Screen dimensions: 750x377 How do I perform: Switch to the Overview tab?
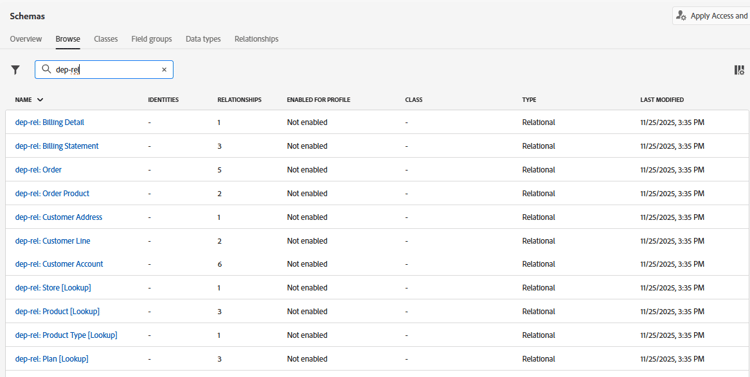click(26, 39)
